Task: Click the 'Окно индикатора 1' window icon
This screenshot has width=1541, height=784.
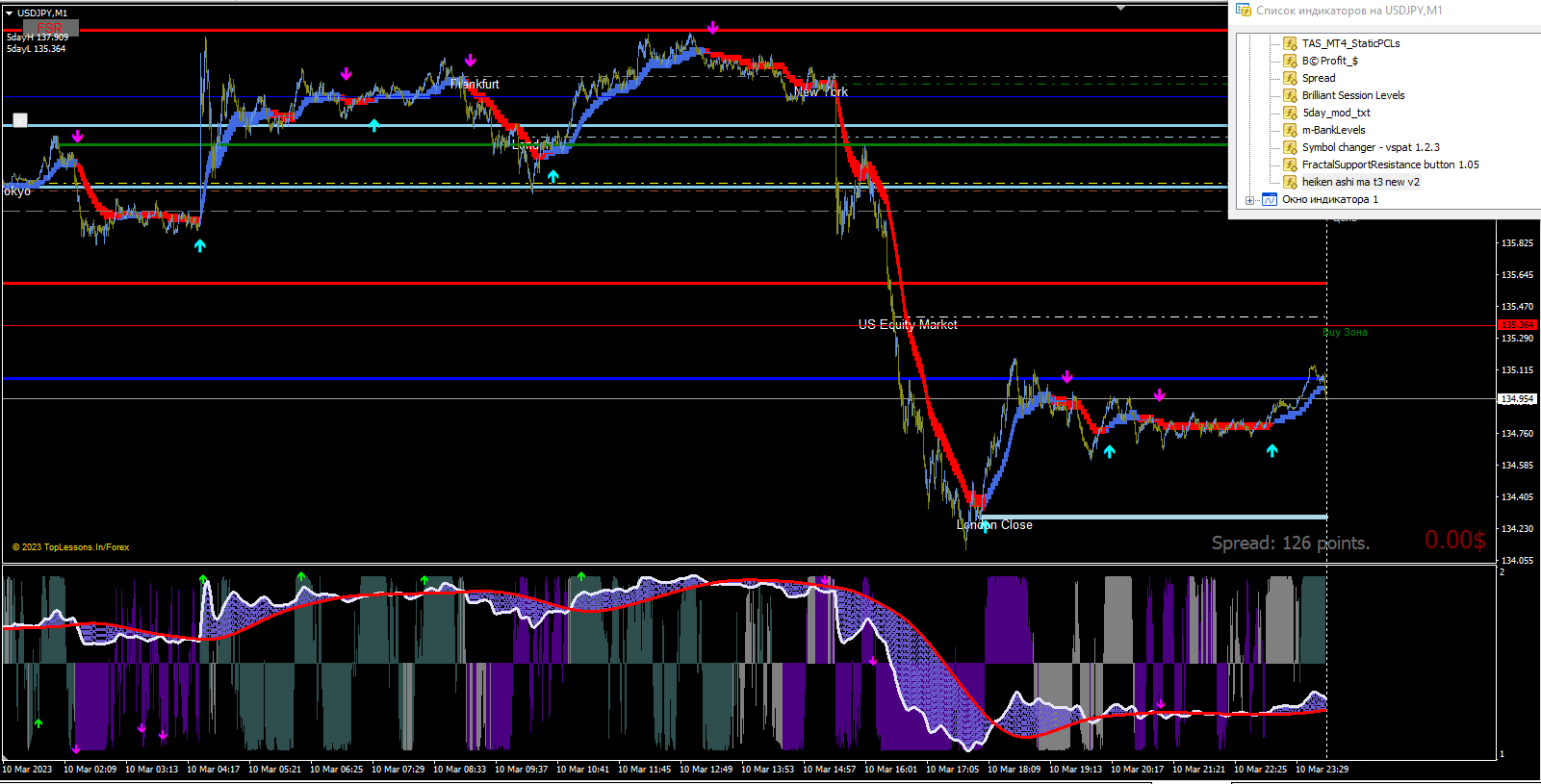Action: click(x=1270, y=199)
